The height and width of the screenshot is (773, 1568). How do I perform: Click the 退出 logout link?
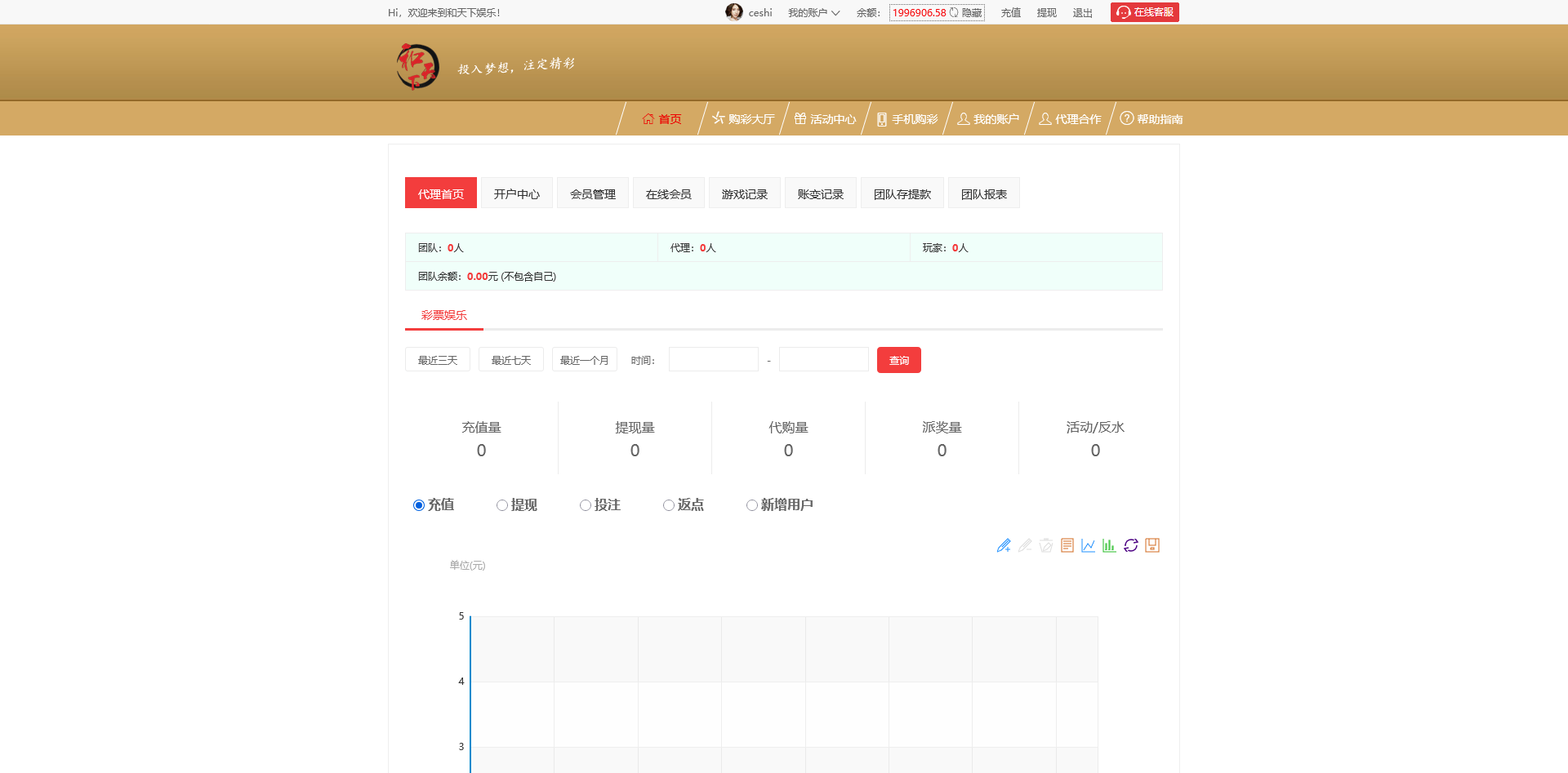pos(1082,12)
